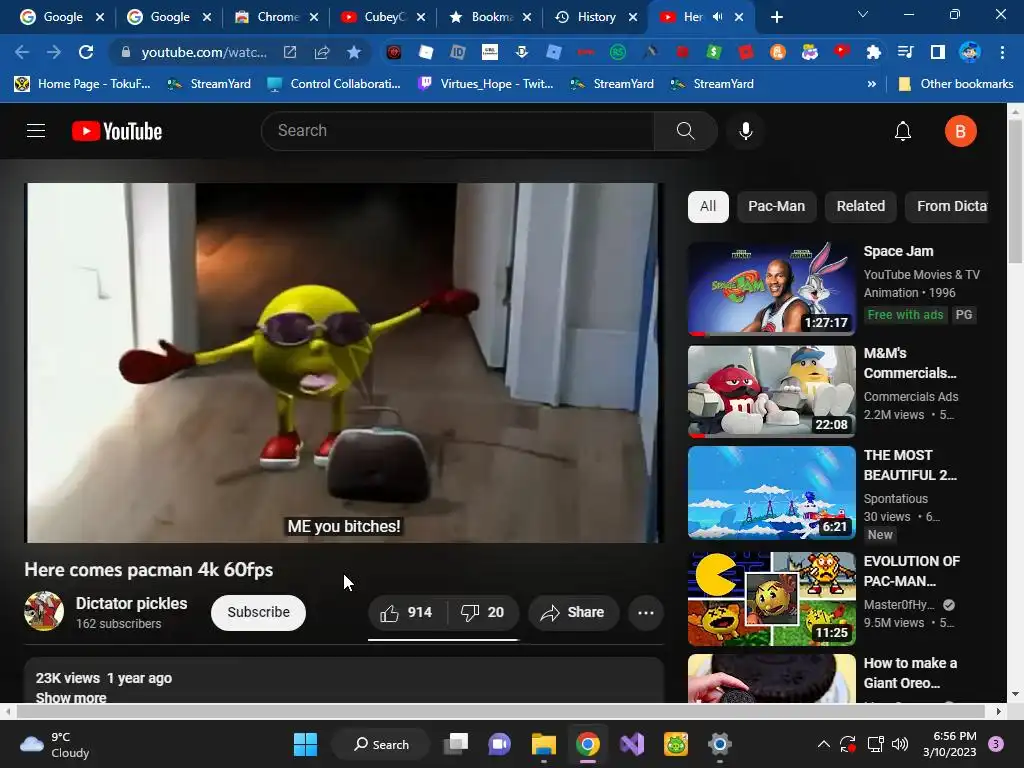Focus the YouTube search field
The height and width of the screenshot is (768, 1024).
(x=457, y=131)
